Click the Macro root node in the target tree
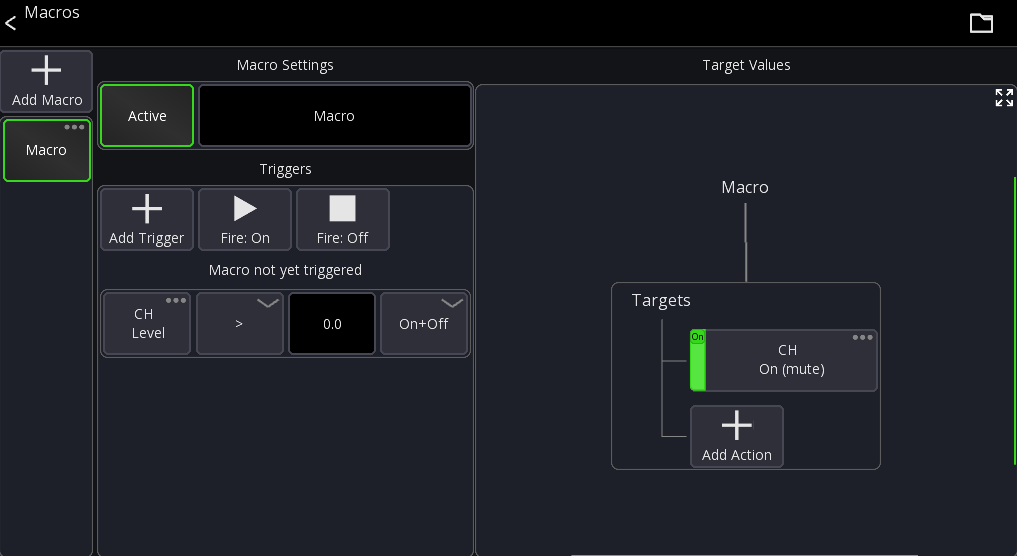This screenshot has width=1017, height=556. (x=745, y=187)
